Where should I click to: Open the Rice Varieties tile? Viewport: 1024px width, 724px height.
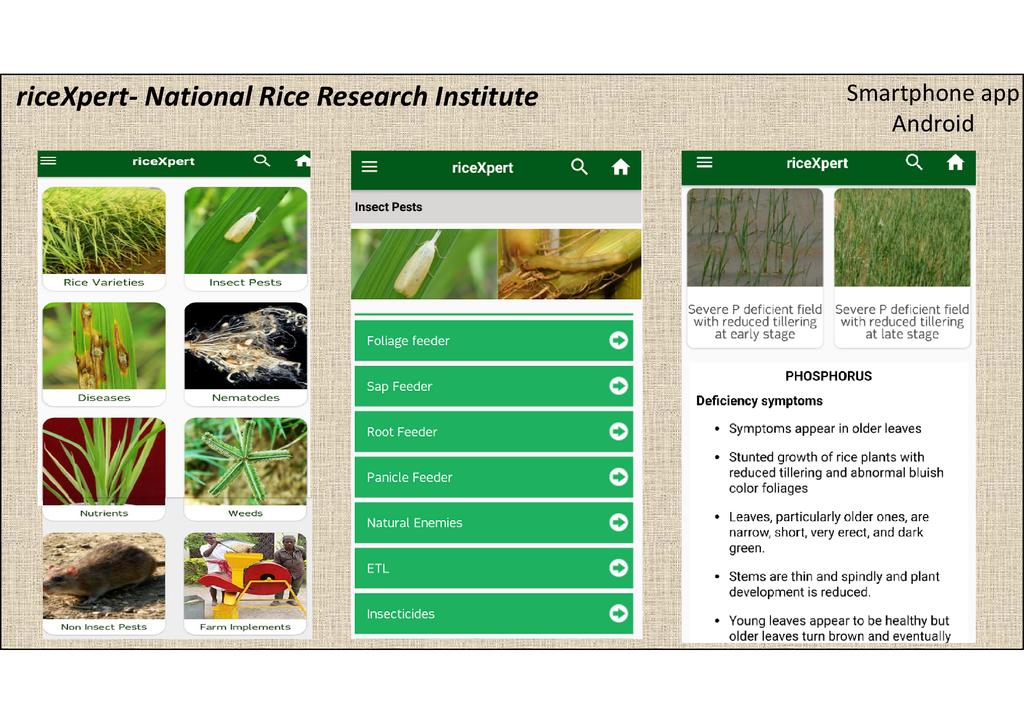click(104, 237)
